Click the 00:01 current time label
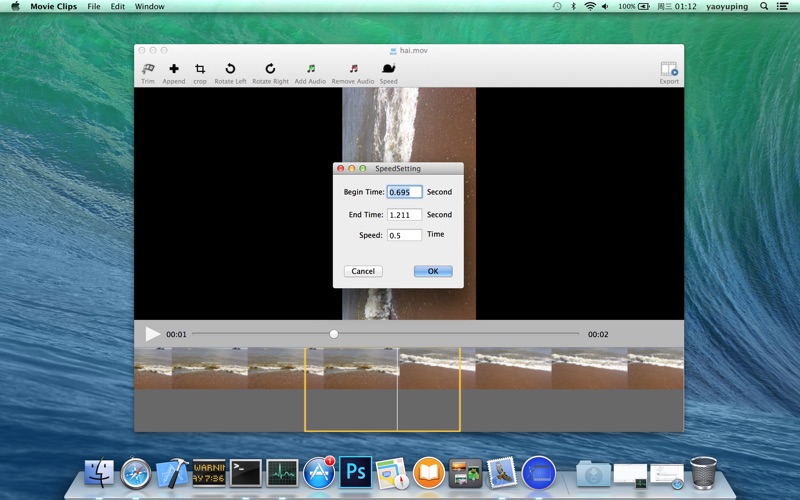 pyautogui.click(x=176, y=335)
